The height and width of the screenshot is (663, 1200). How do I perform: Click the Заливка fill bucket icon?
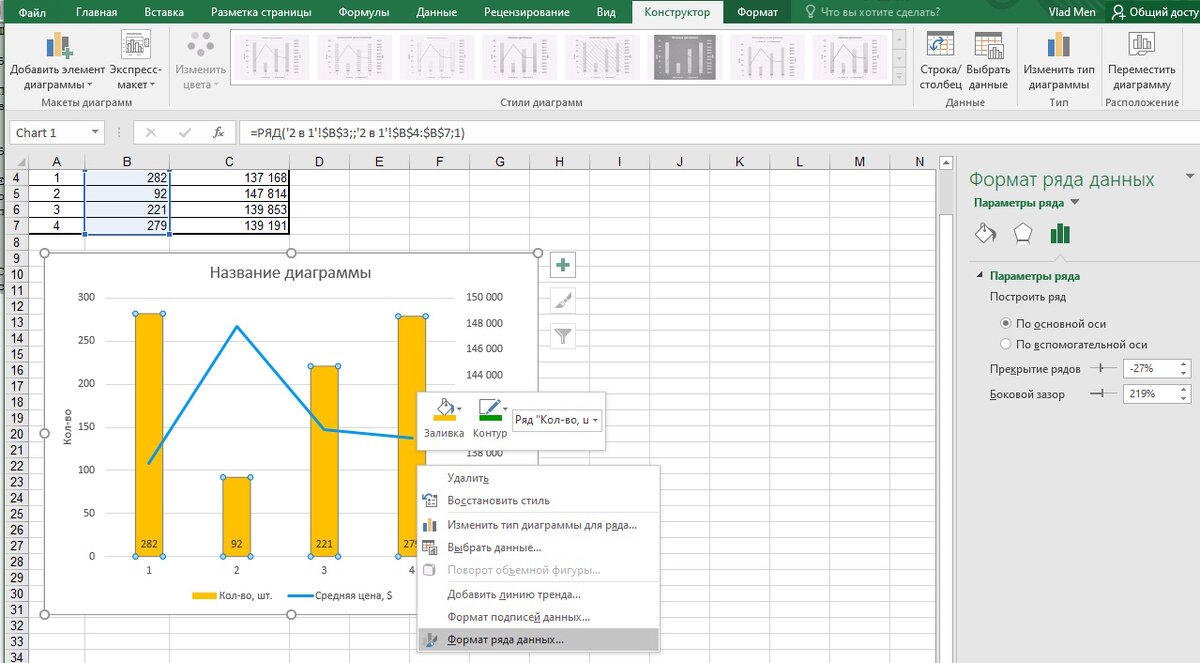pos(443,410)
